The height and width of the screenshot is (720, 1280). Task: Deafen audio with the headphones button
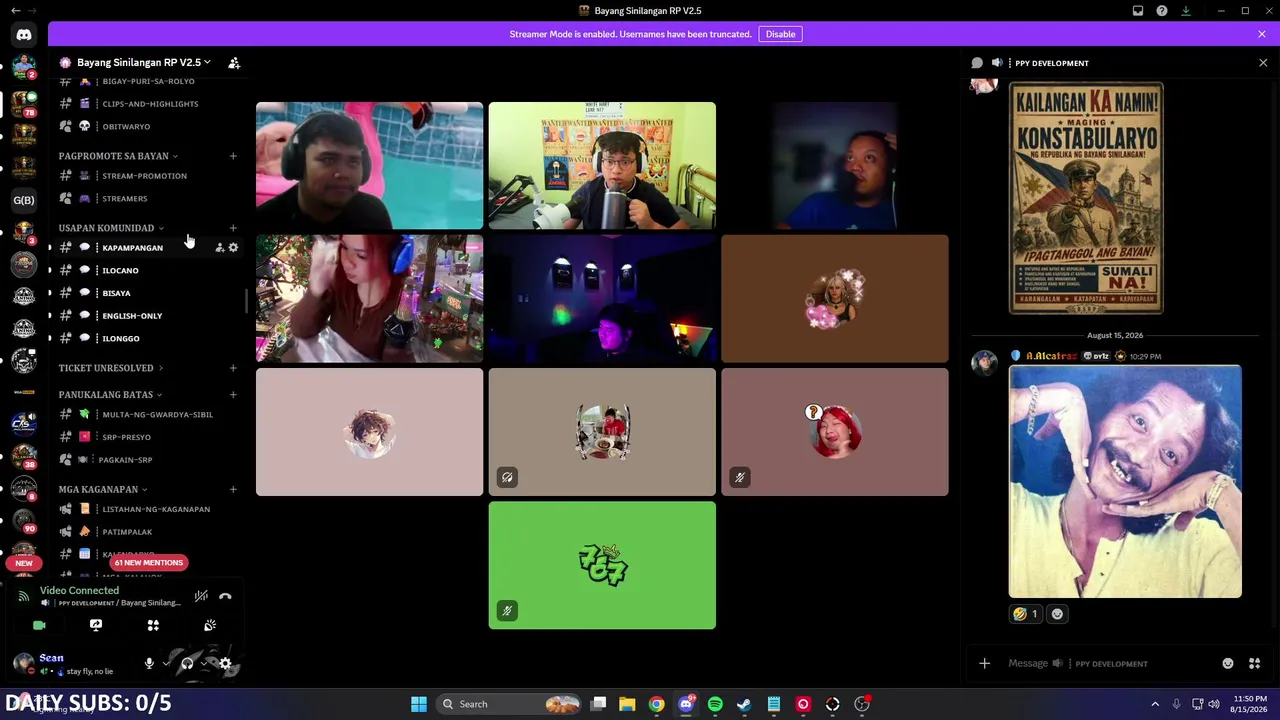[187, 663]
